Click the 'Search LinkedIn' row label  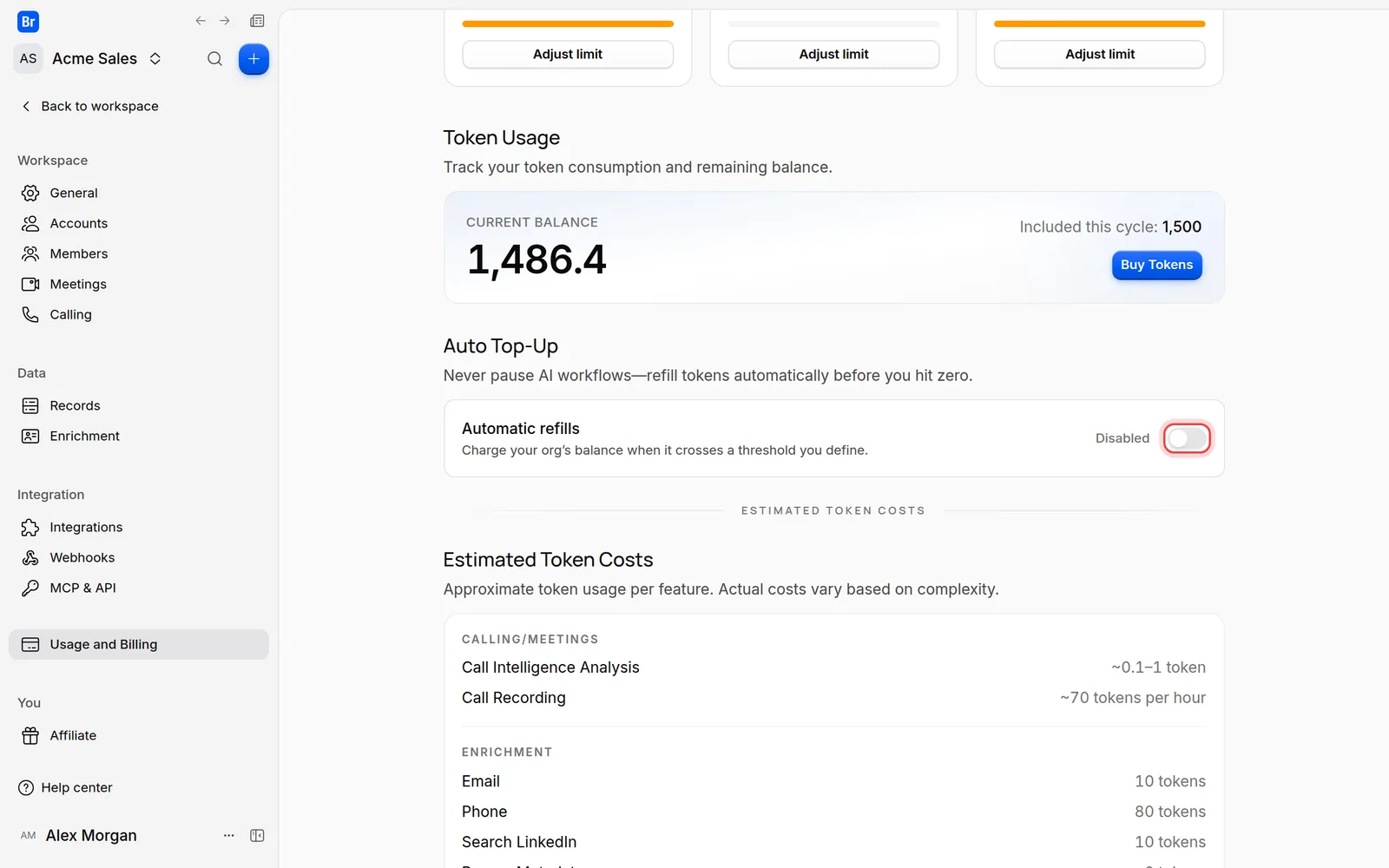519,842
